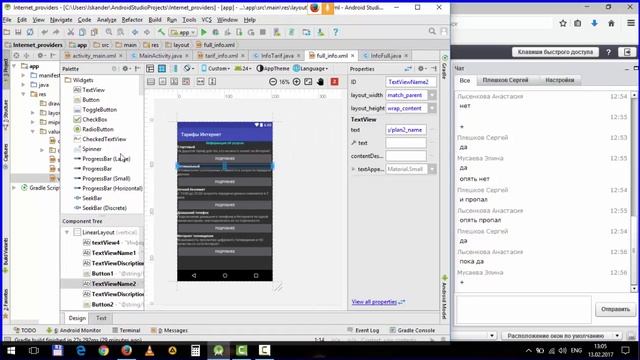This screenshot has height=360, width=640.
Task: Open Language selector dropdown
Action: tap(311, 69)
